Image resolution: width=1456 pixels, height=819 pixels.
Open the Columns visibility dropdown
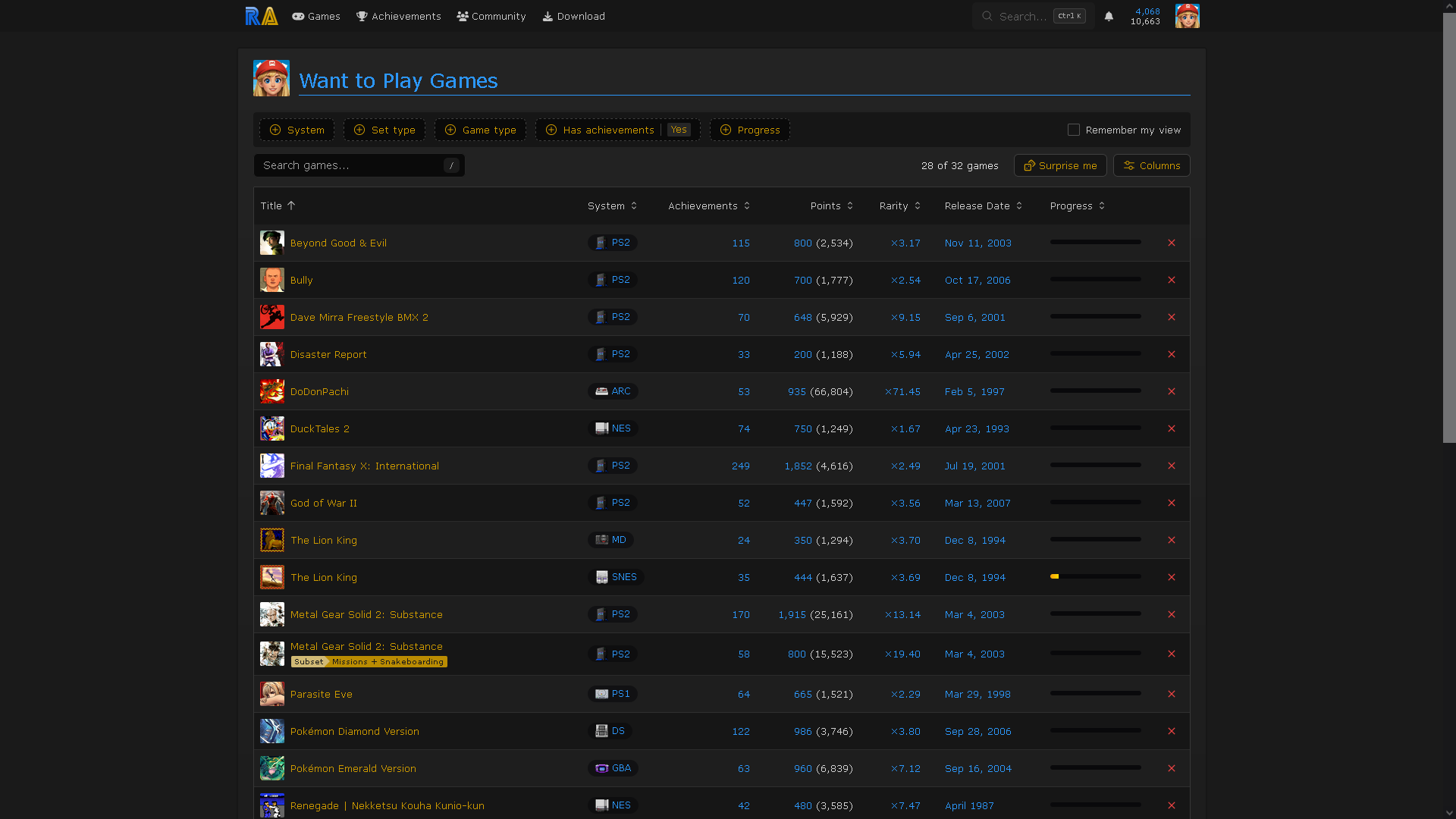click(1151, 165)
